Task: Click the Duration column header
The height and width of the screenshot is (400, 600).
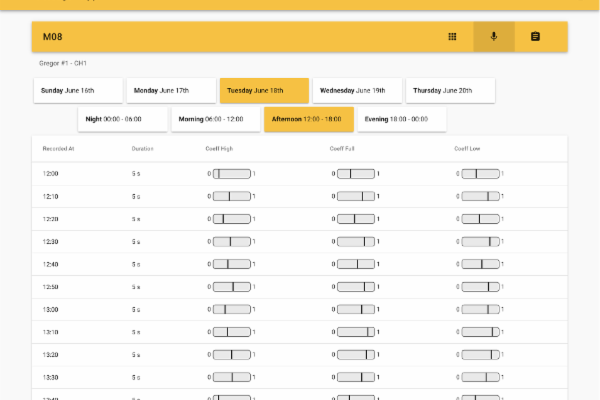Action: tap(142, 149)
